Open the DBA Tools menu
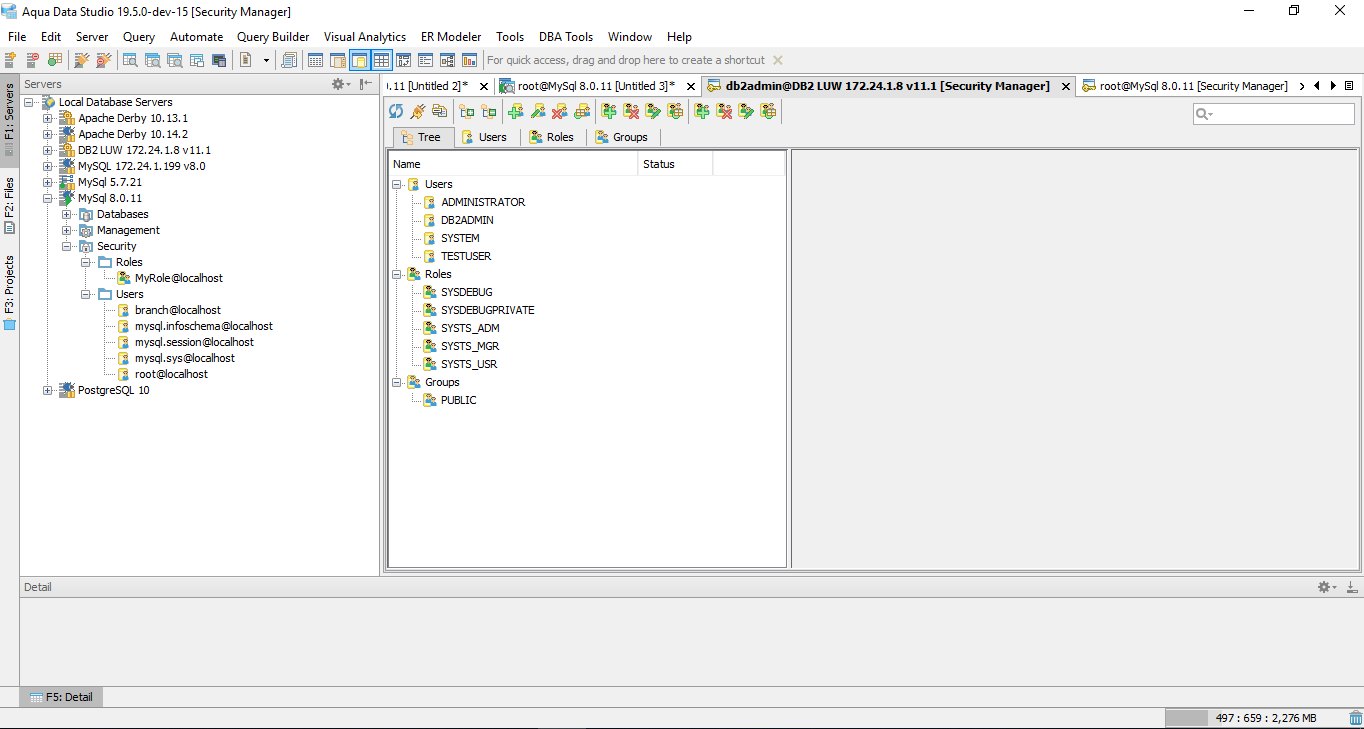 [566, 37]
